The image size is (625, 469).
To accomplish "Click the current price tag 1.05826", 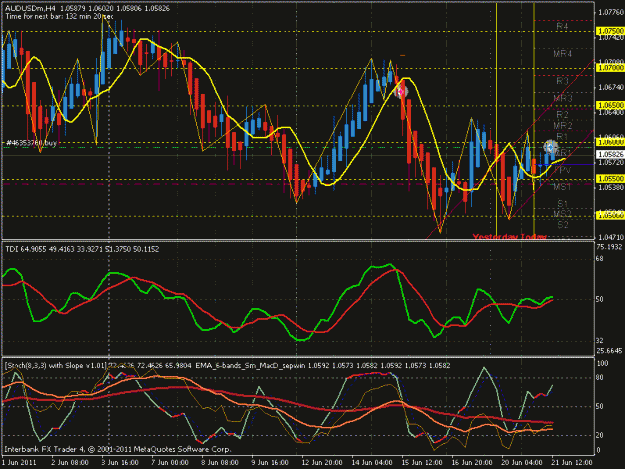I will 610,154.
